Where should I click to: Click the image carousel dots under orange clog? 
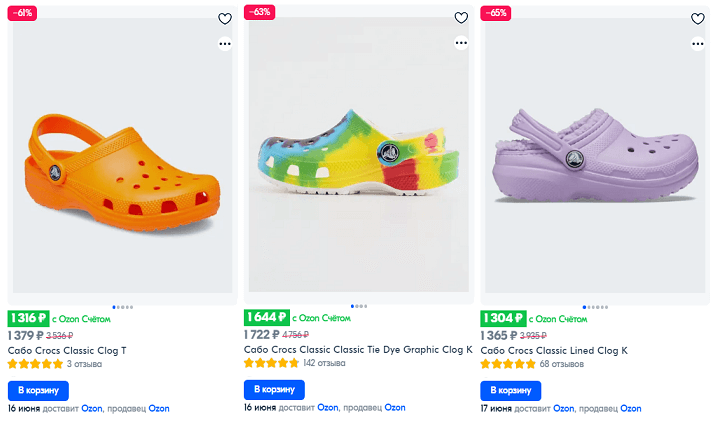[x=120, y=306]
